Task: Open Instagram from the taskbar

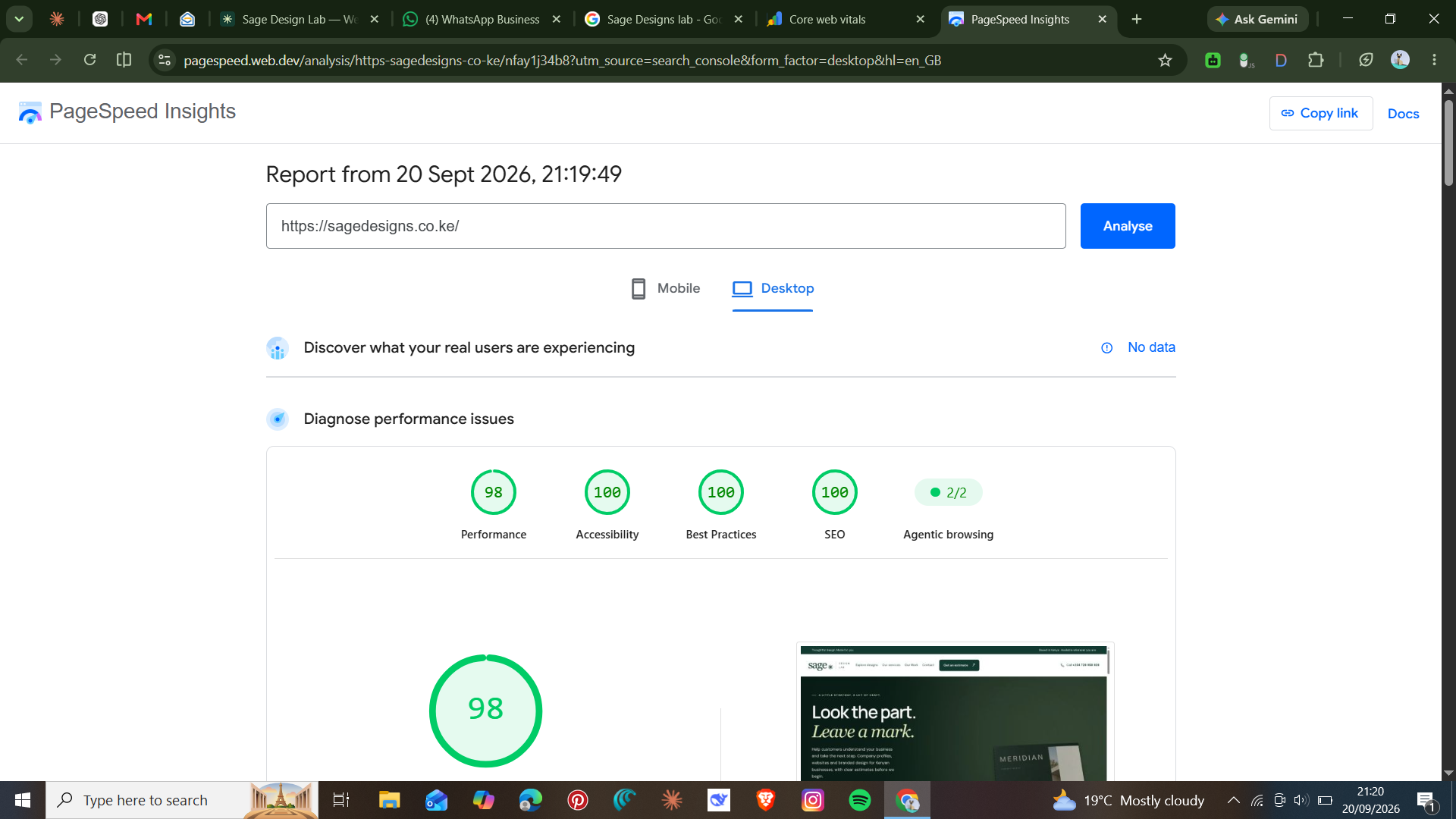Action: pos(813,800)
